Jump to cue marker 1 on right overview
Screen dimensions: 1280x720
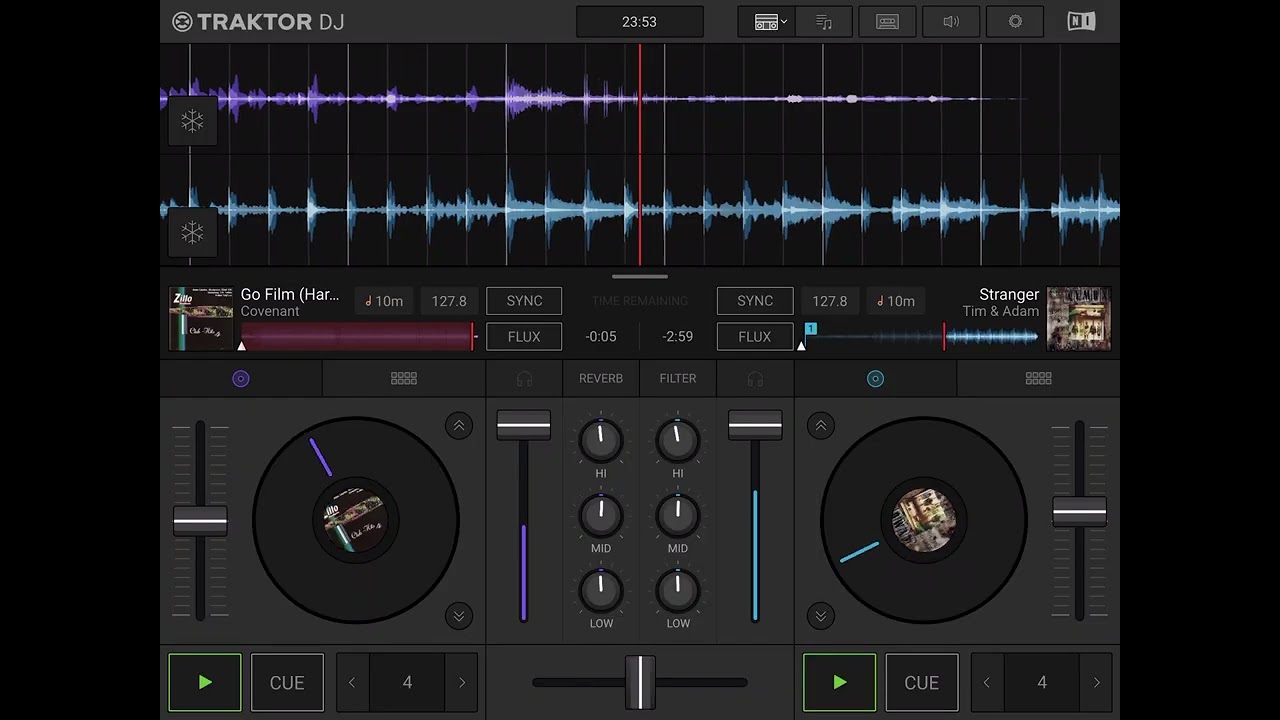pyautogui.click(x=811, y=328)
